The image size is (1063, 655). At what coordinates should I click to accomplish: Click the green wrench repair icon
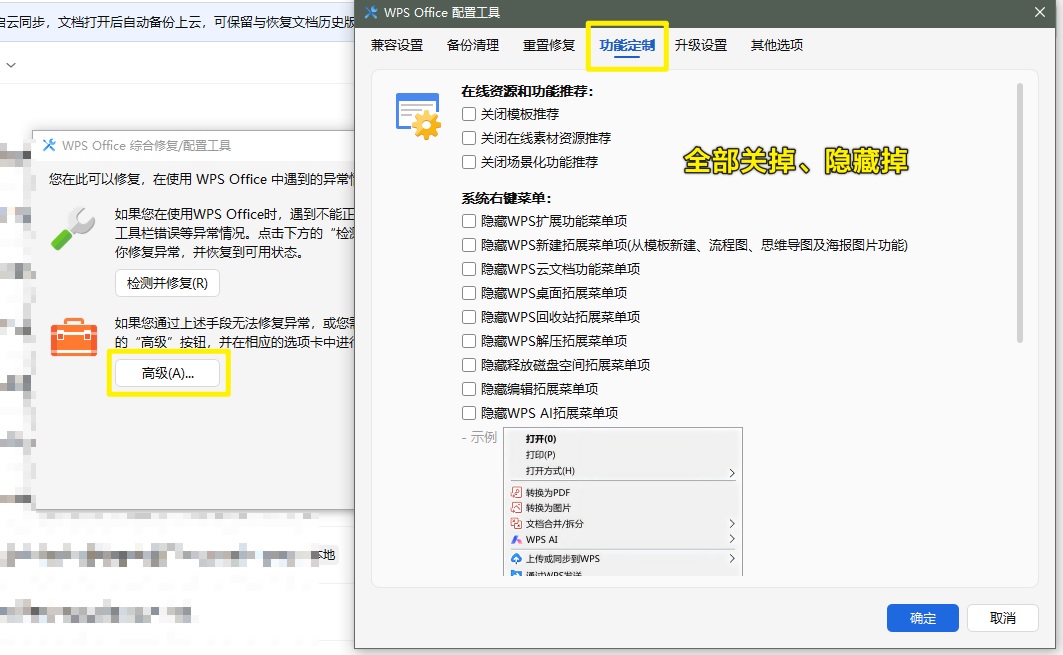[73, 229]
